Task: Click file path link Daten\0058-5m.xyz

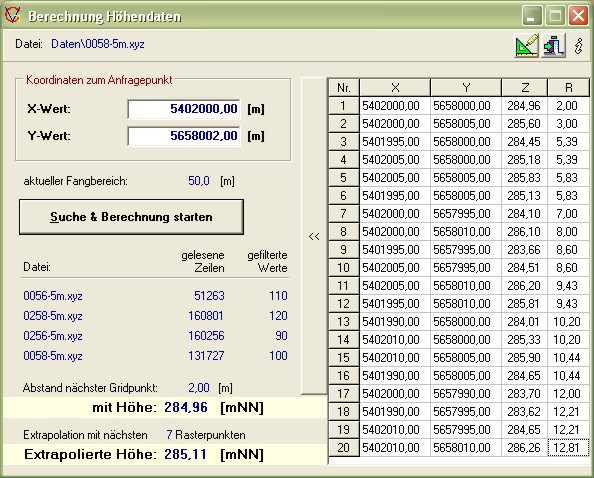Action: [x=98, y=44]
